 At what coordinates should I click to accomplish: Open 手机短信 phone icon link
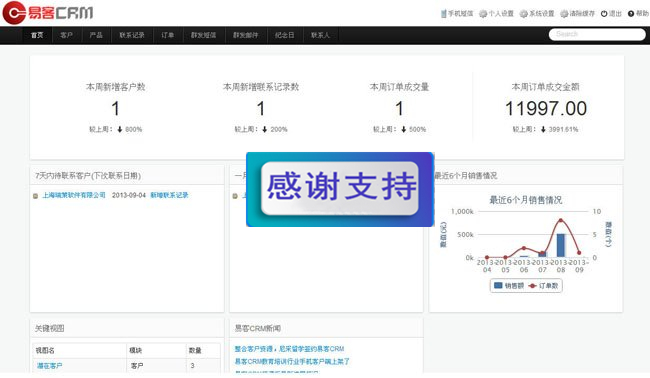click(444, 14)
